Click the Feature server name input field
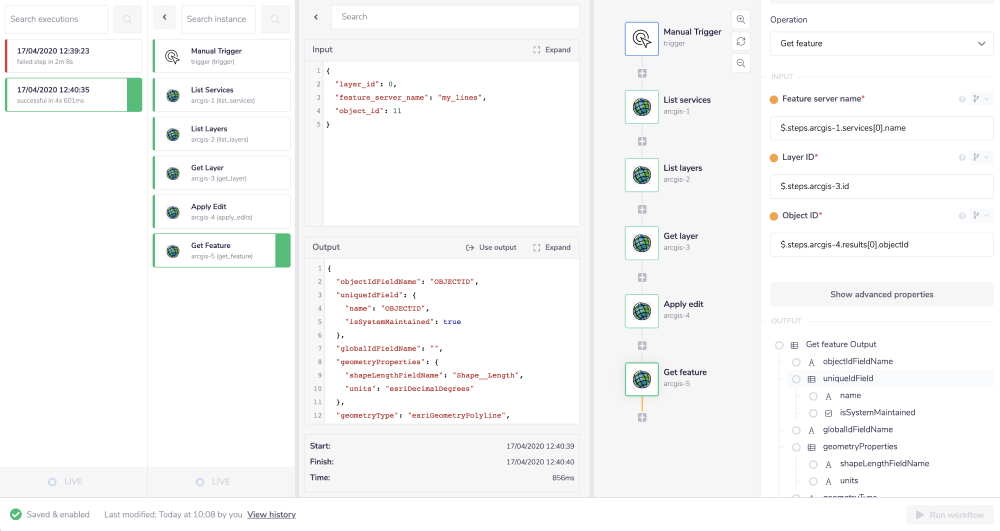1000x531 pixels. click(x=881, y=128)
